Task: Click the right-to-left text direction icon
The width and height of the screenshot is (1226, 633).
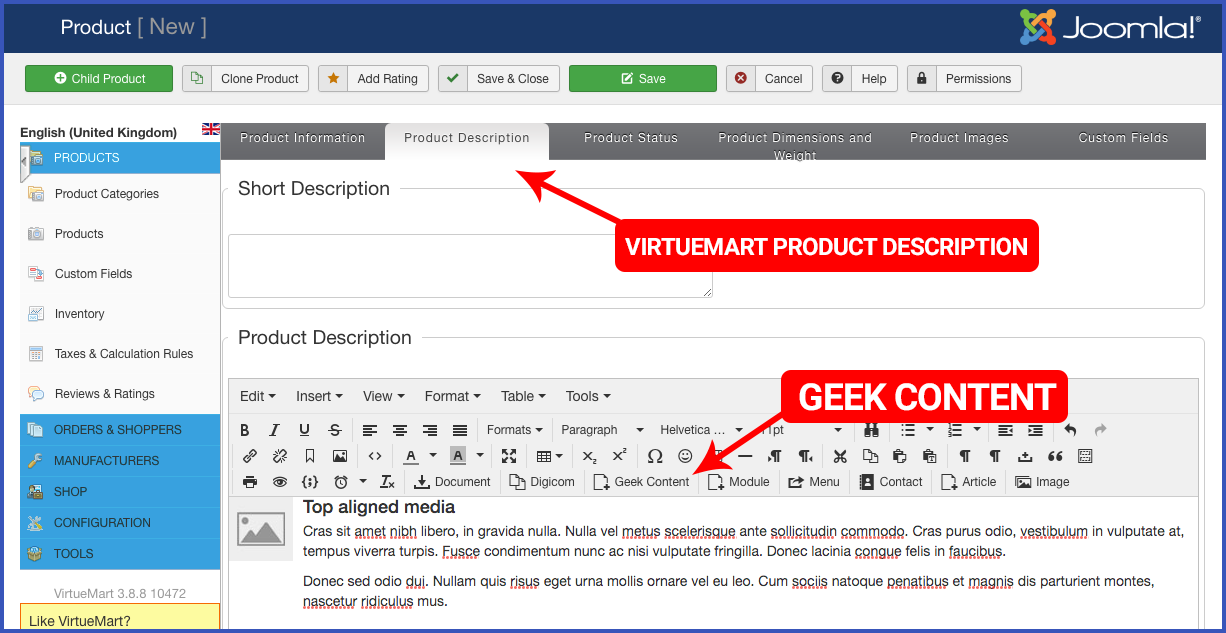Action: pyautogui.click(x=805, y=456)
